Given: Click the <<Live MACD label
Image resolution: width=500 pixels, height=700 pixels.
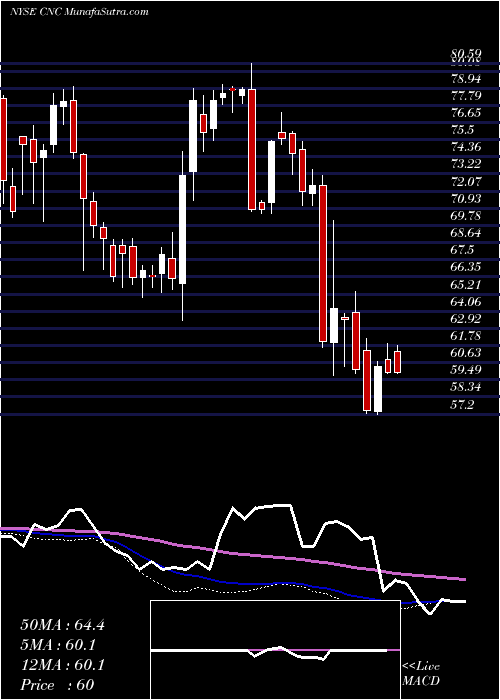Looking at the screenshot, I should click(421, 674).
